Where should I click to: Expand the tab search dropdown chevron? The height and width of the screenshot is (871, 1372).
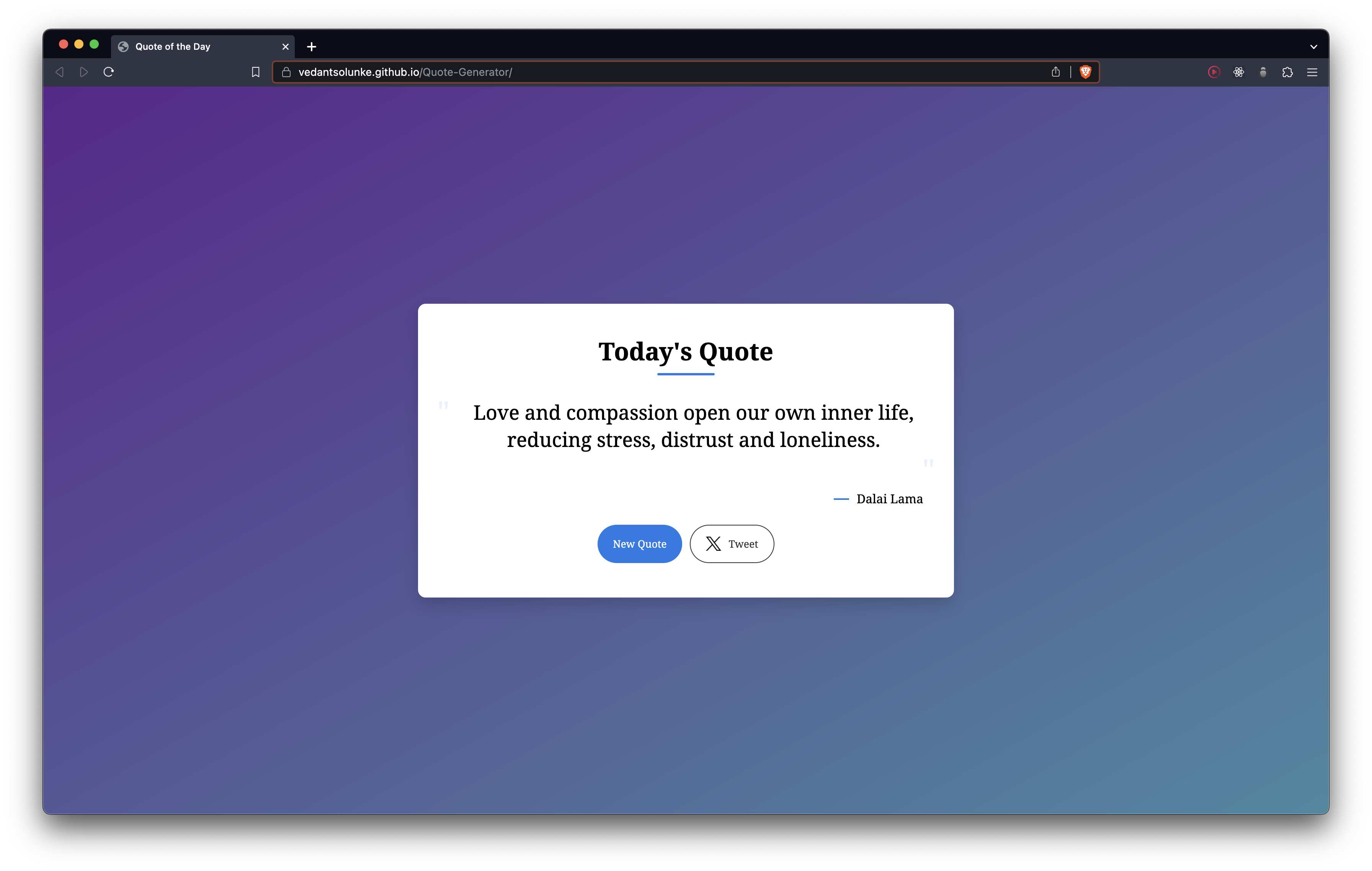tap(1313, 47)
